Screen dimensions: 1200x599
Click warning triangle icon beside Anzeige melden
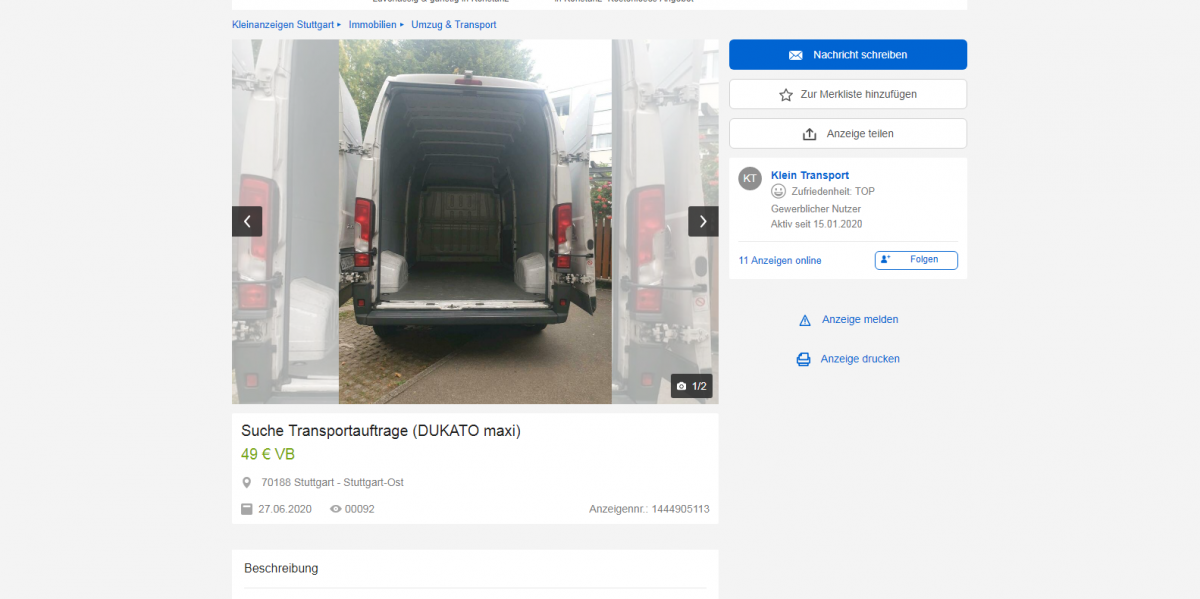click(x=805, y=320)
